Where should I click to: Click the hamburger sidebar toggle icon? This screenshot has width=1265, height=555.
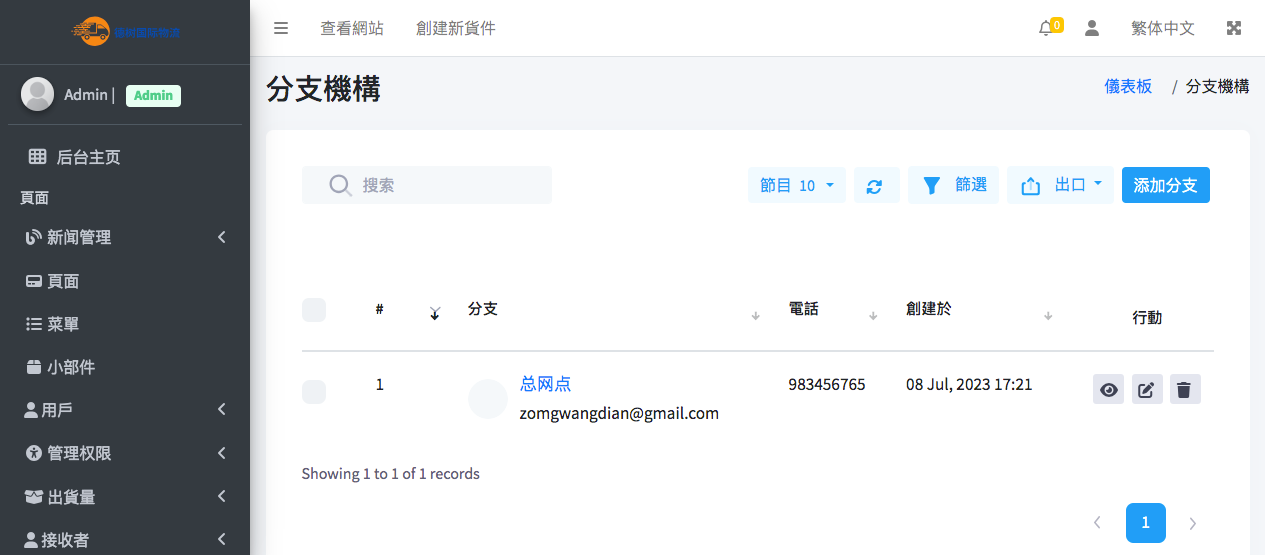tap(281, 28)
